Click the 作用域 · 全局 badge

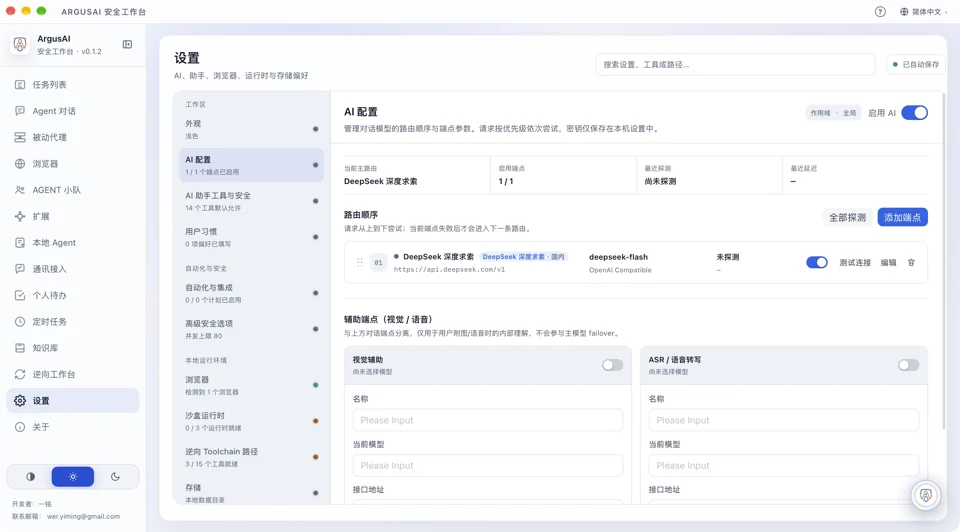pyautogui.click(x=833, y=113)
